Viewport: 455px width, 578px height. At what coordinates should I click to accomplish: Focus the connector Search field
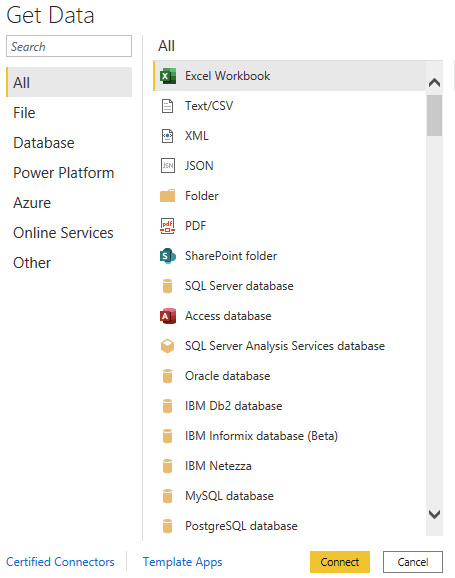(x=69, y=46)
